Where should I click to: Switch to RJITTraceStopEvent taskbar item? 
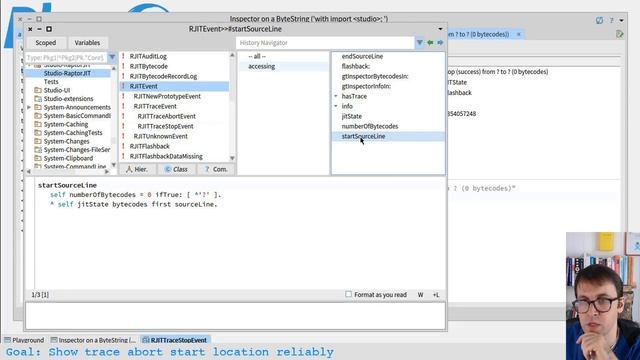[x=175, y=340]
